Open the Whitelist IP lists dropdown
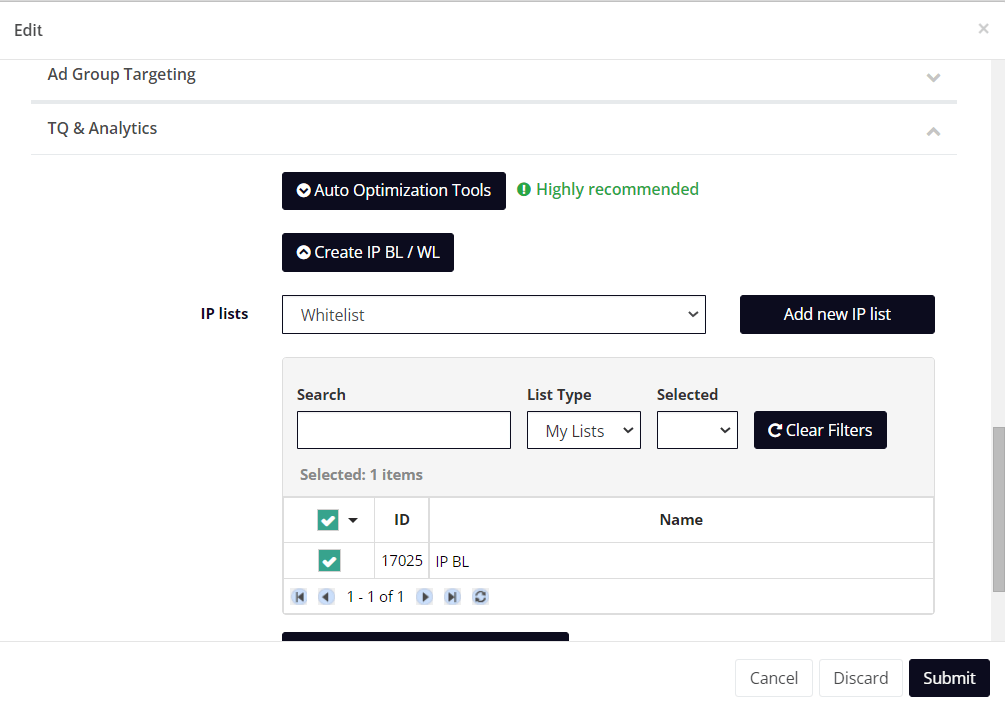Image resolution: width=1005 pixels, height=710 pixels. coord(494,315)
